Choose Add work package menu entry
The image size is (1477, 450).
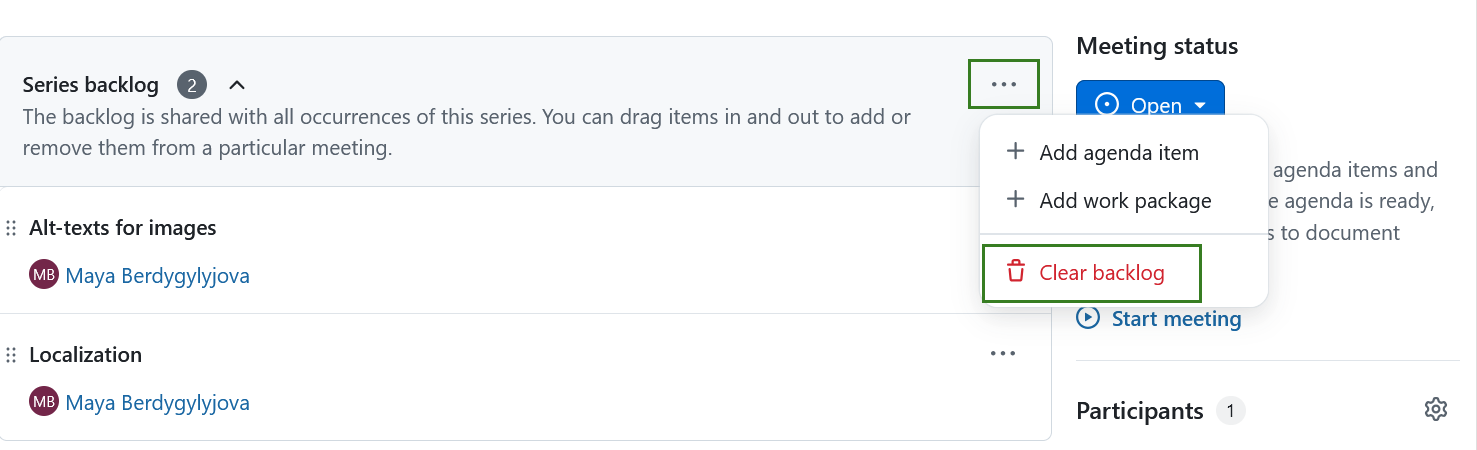coord(1124,201)
